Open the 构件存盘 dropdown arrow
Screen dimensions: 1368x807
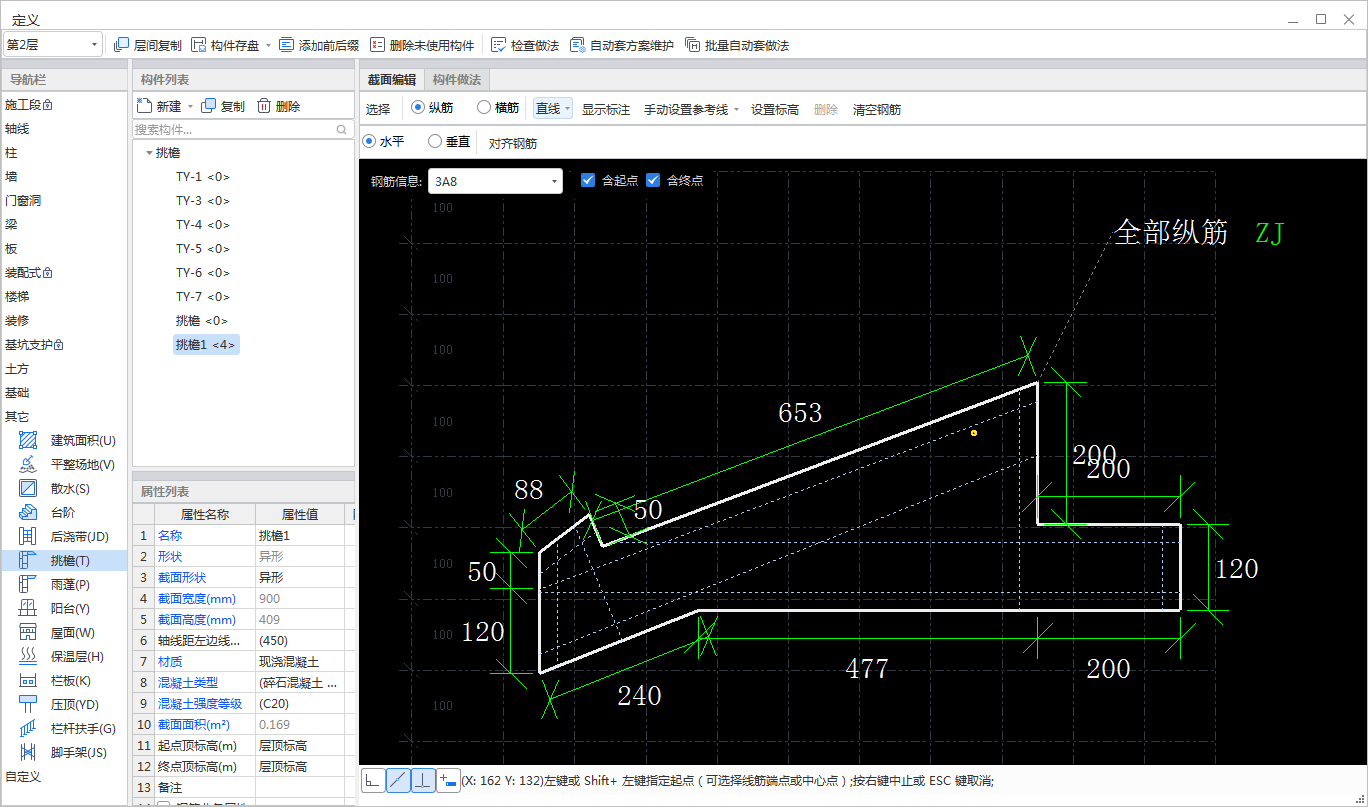point(268,46)
